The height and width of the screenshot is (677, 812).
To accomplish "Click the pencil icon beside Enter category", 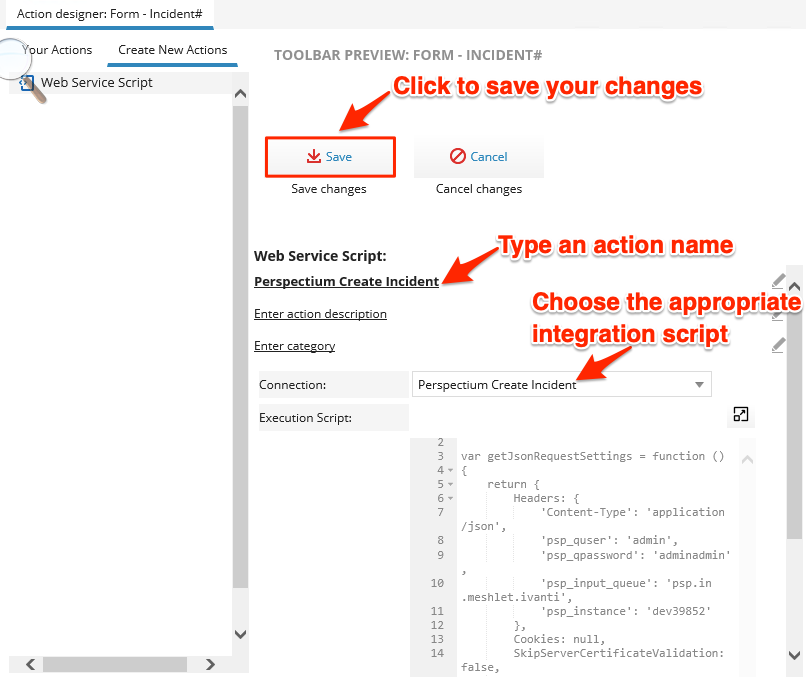I will click(778, 345).
